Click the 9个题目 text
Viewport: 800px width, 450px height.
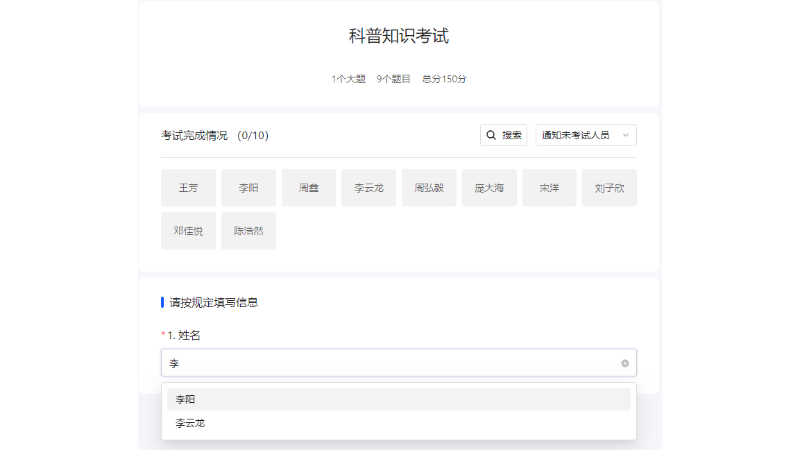393,79
